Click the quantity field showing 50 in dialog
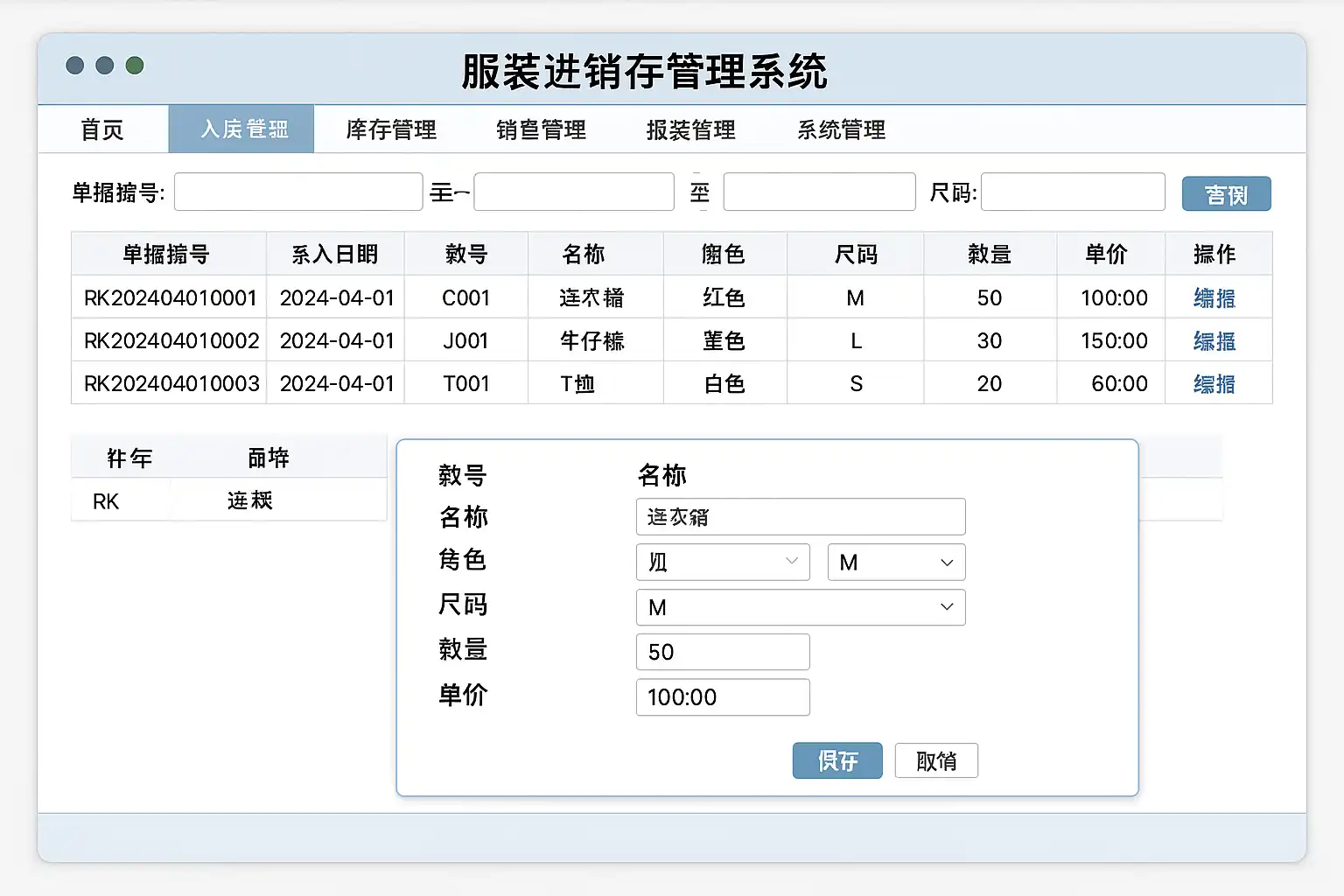 point(722,652)
